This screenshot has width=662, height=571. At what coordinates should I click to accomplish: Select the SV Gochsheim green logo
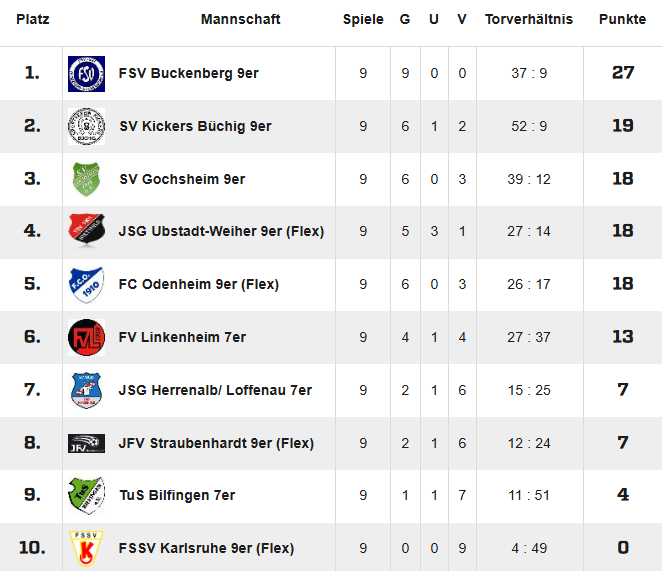coord(86,180)
